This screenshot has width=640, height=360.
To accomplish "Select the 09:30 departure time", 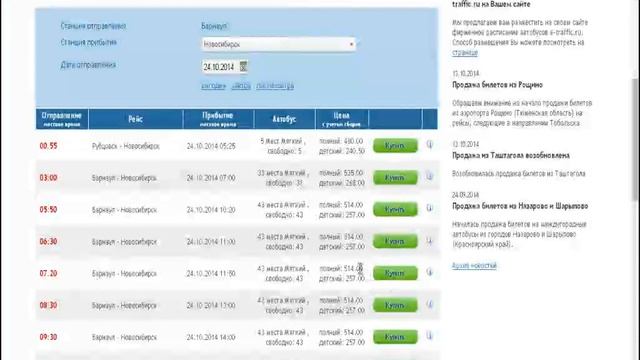I will click(x=48, y=337).
